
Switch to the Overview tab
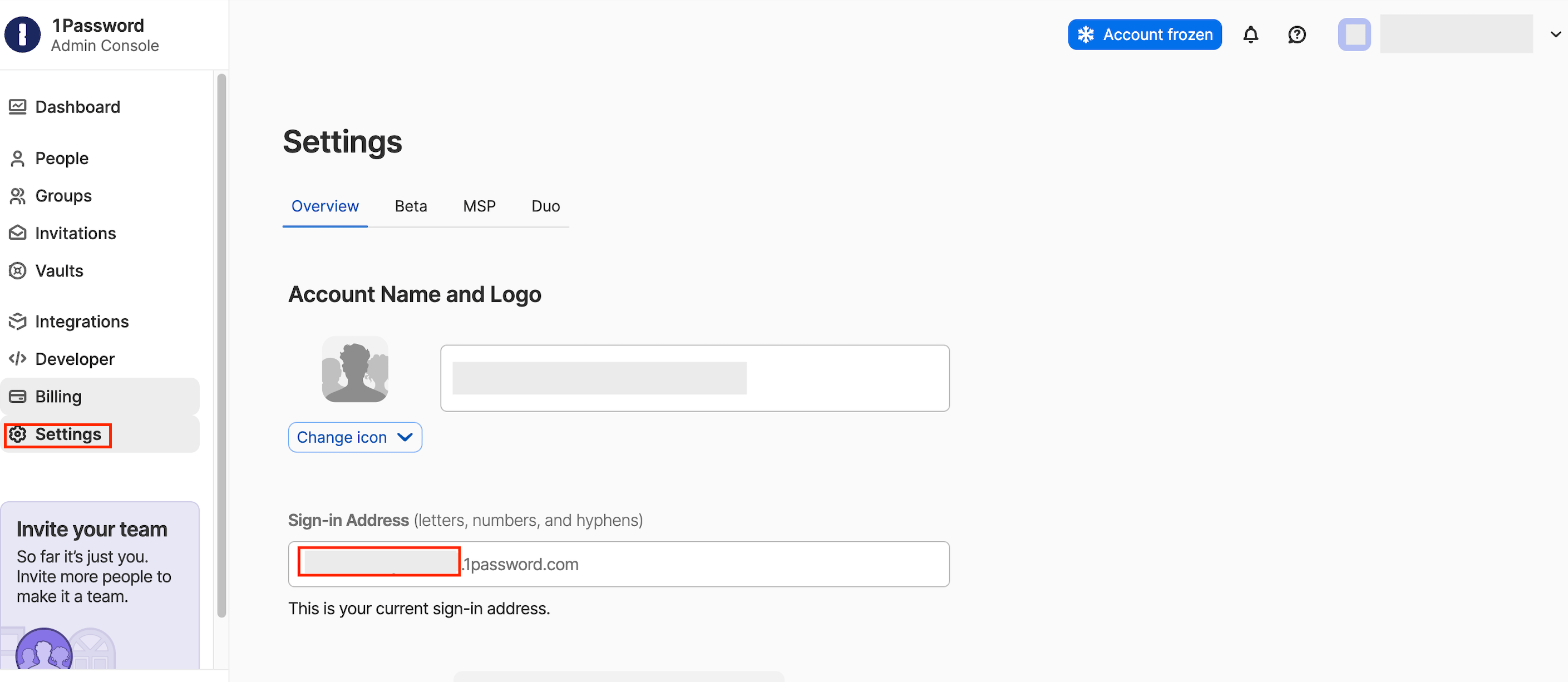click(325, 206)
